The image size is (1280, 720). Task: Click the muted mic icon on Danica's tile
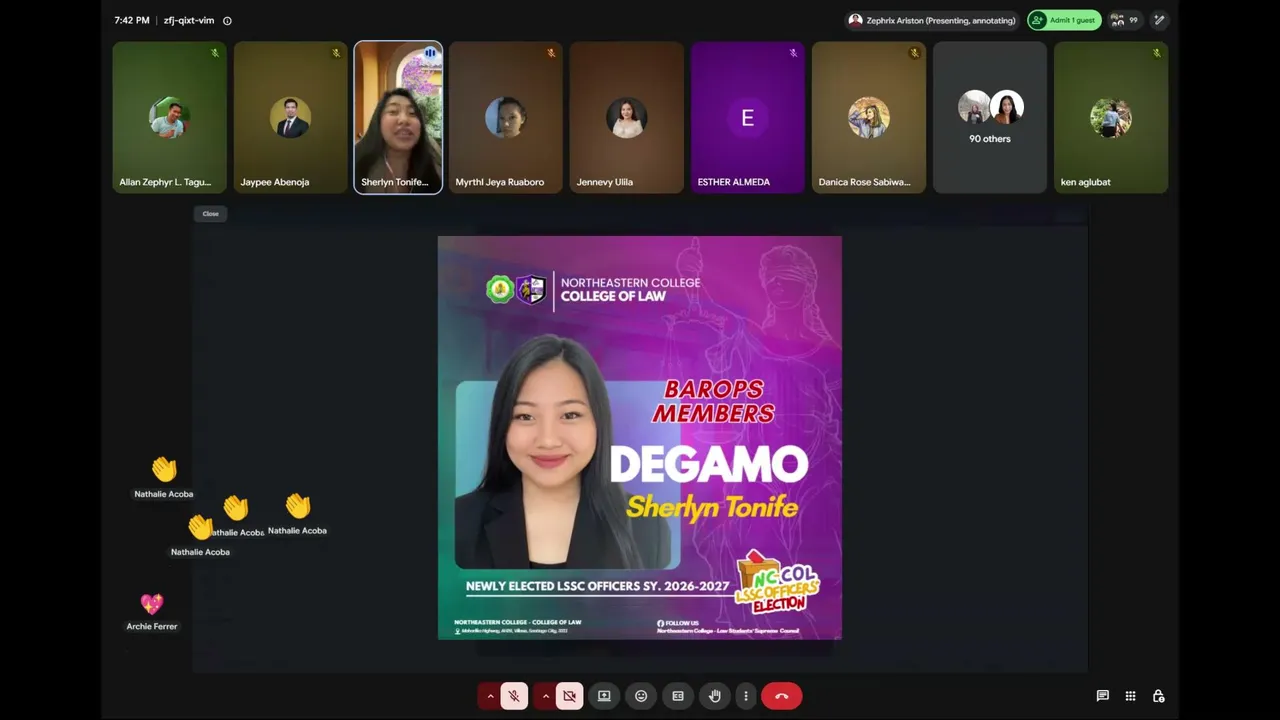coord(914,53)
